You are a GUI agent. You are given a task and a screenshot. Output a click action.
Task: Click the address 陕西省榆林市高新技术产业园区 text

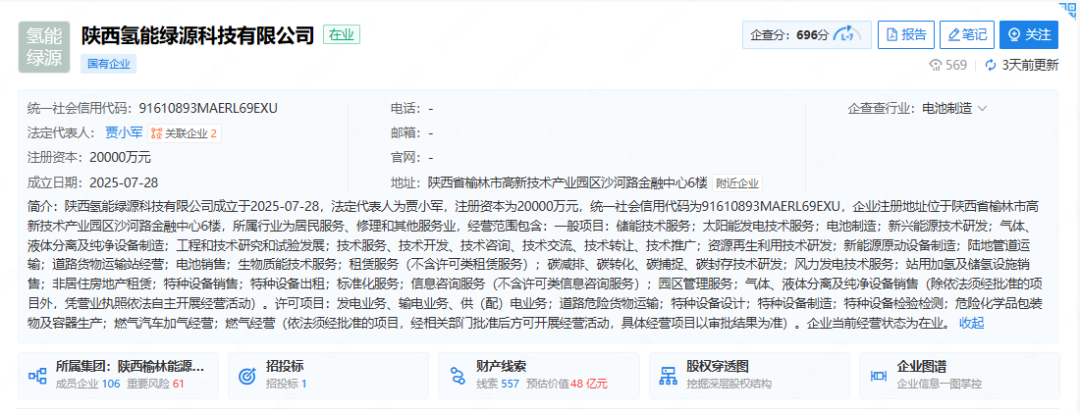click(x=567, y=182)
